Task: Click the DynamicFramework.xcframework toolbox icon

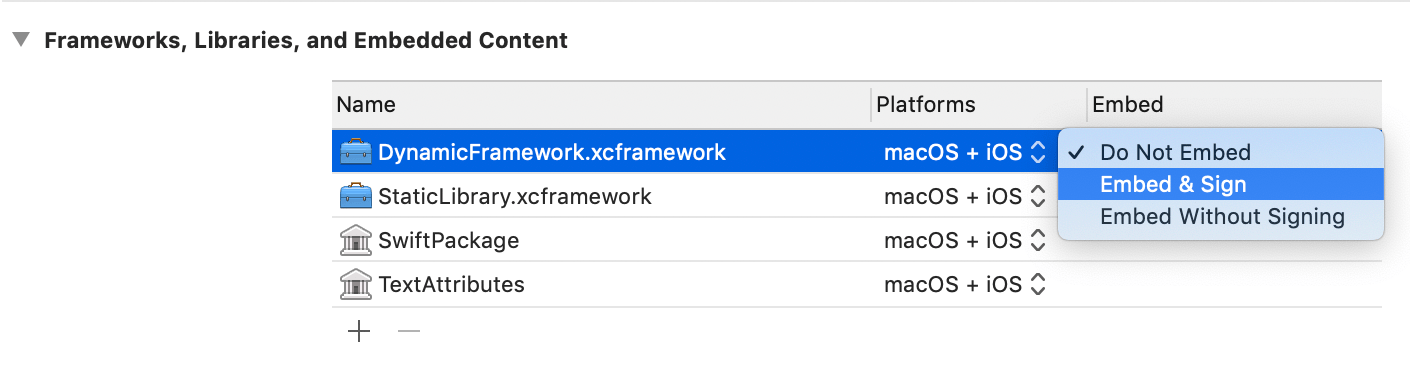Action: 356,152
